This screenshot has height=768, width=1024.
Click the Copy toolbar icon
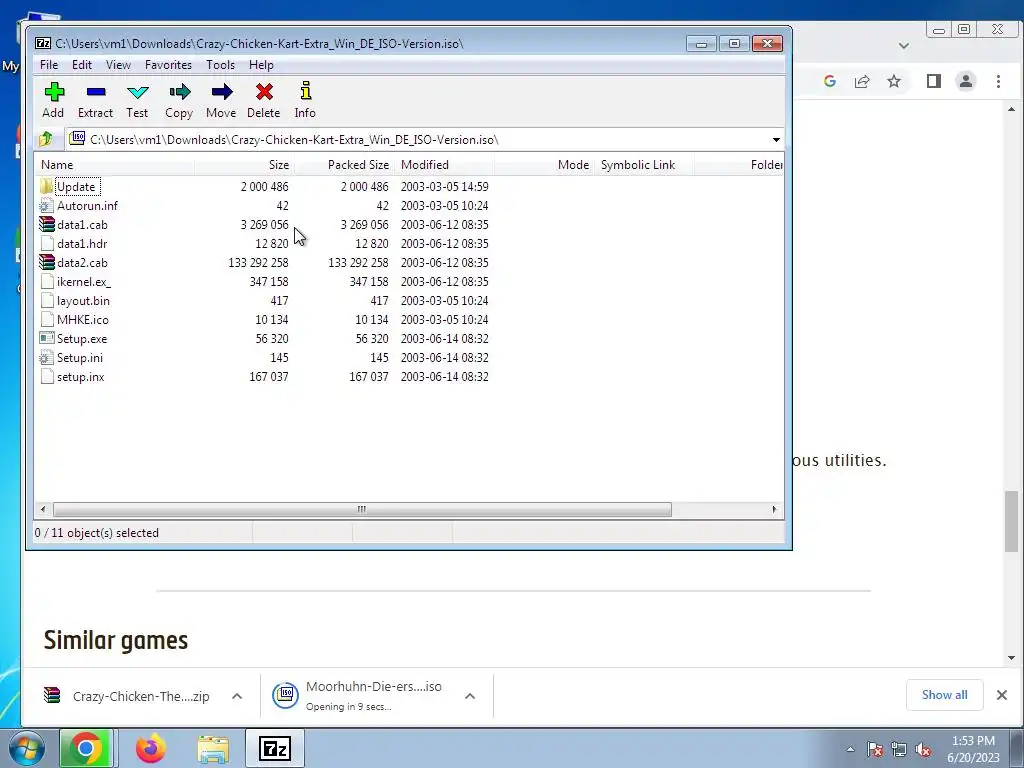(x=180, y=92)
